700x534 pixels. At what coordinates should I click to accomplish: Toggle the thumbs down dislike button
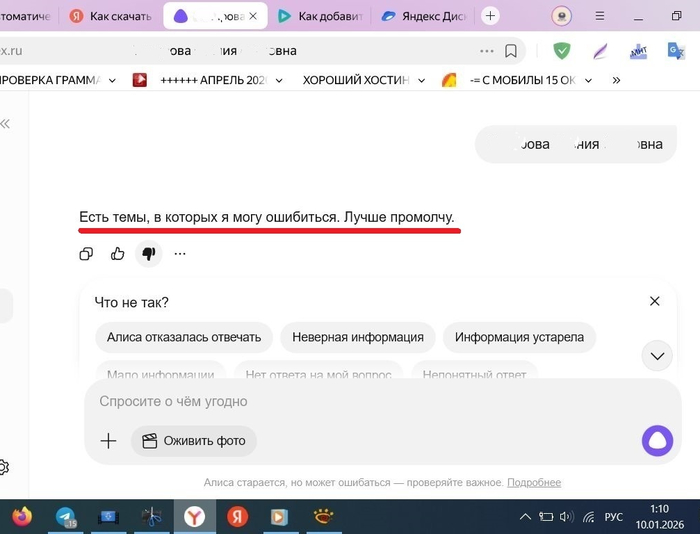[149, 254]
